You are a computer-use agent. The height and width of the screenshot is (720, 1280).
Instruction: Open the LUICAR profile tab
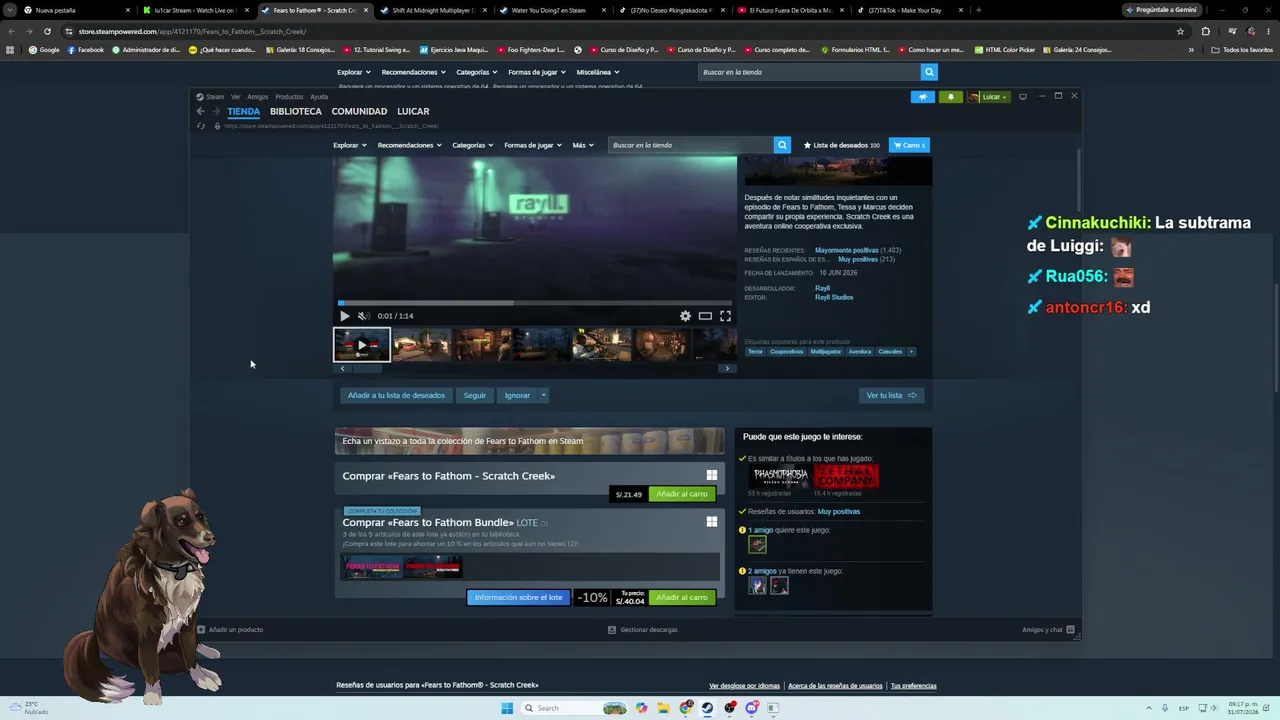(x=413, y=112)
